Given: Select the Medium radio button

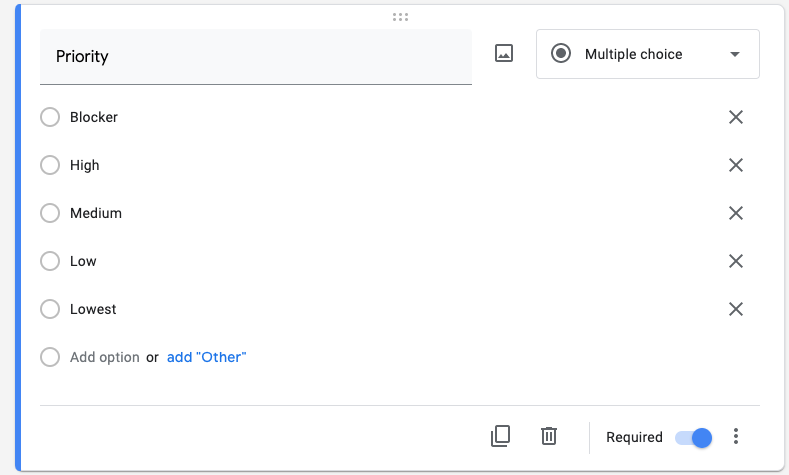Looking at the screenshot, I should (x=50, y=213).
